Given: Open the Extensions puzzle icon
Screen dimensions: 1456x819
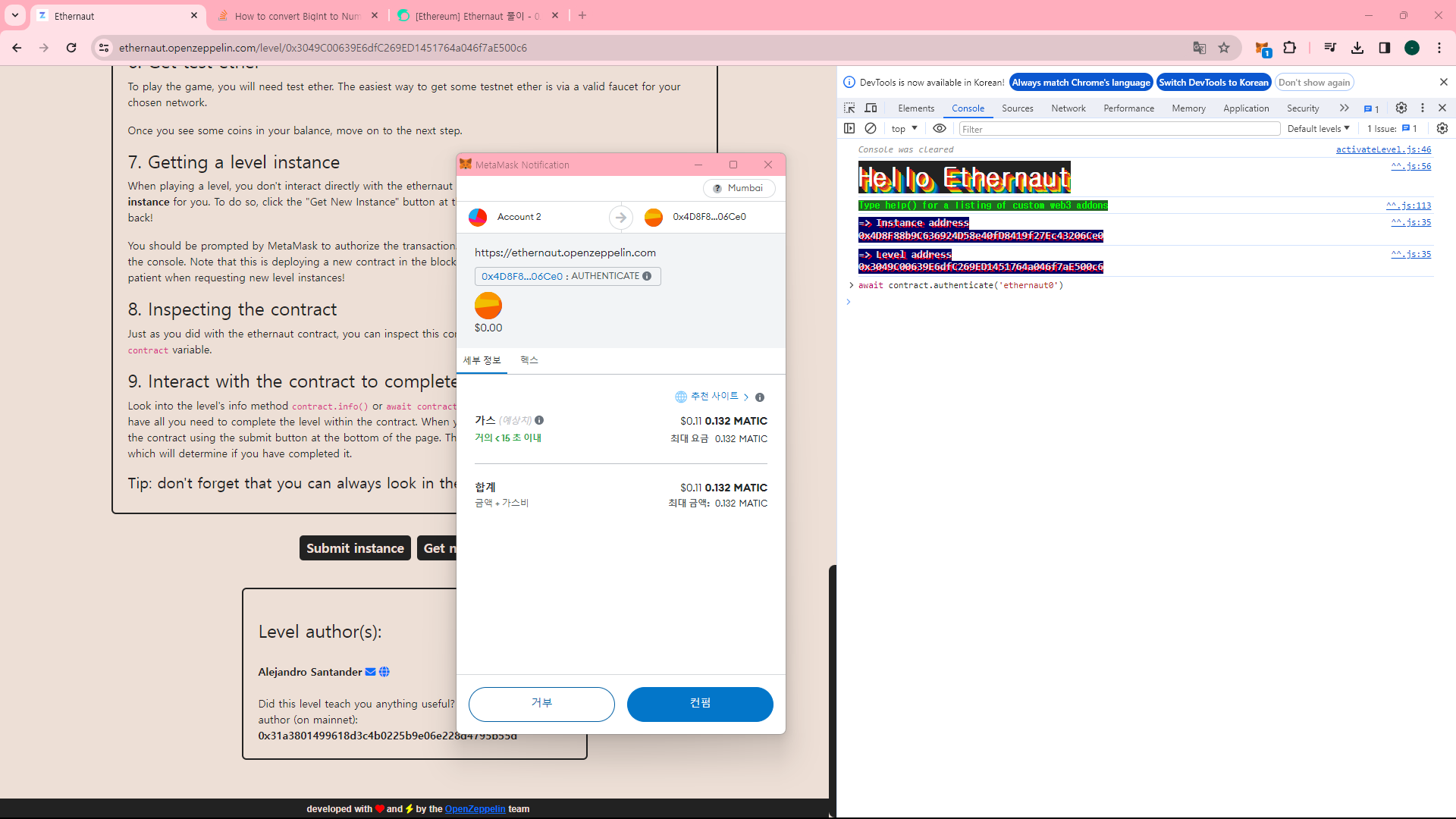Looking at the screenshot, I should click(1290, 48).
